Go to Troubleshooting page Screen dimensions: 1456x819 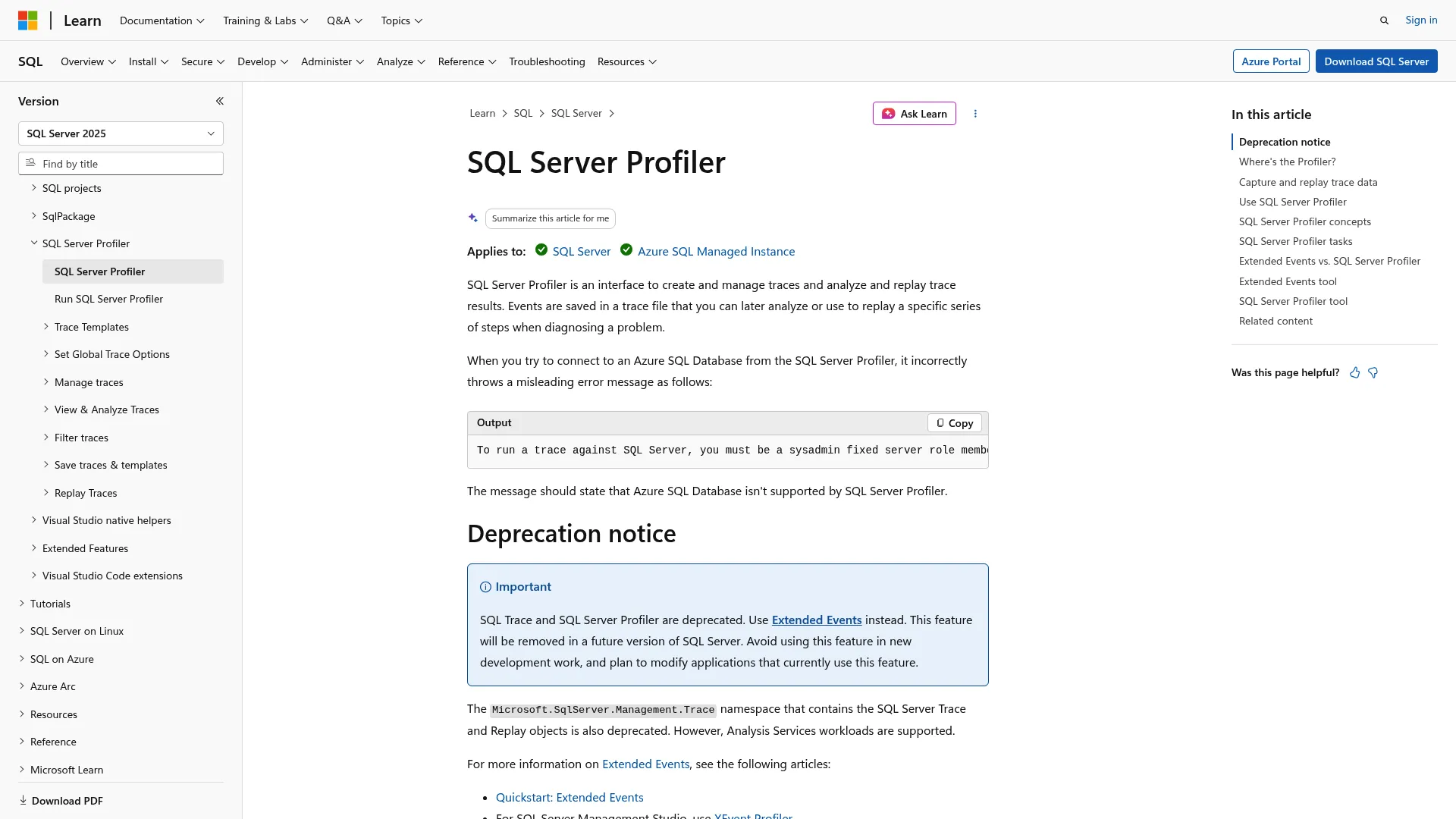(547, 61)
